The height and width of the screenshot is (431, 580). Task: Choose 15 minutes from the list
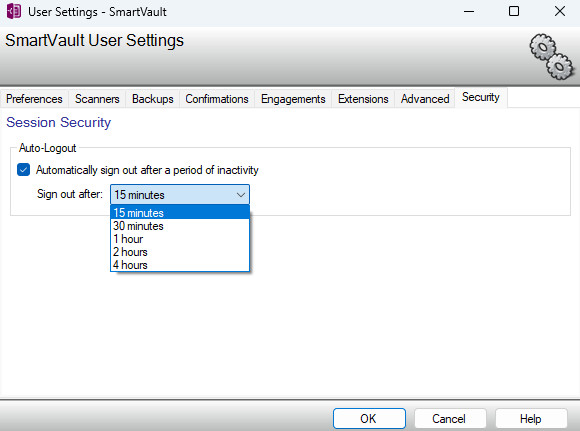[x=180, y=213]
